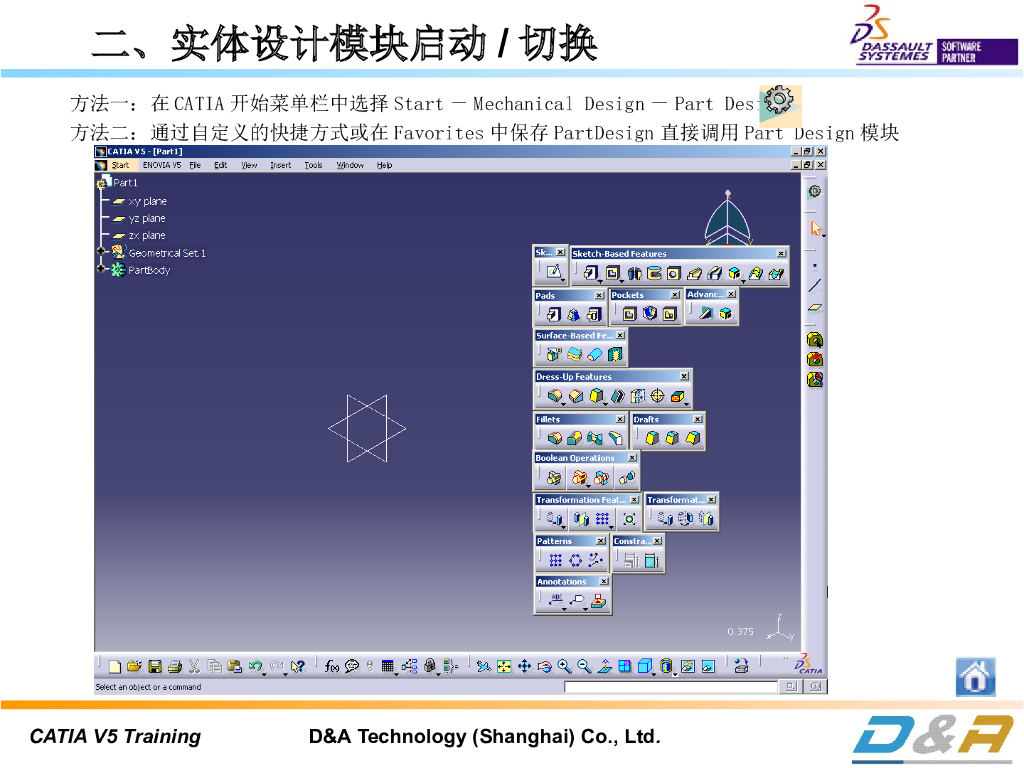Screen dimensions: 1024x768
Task: Click Thickness in Dress-Up Features
Action: tap(637, 396)
